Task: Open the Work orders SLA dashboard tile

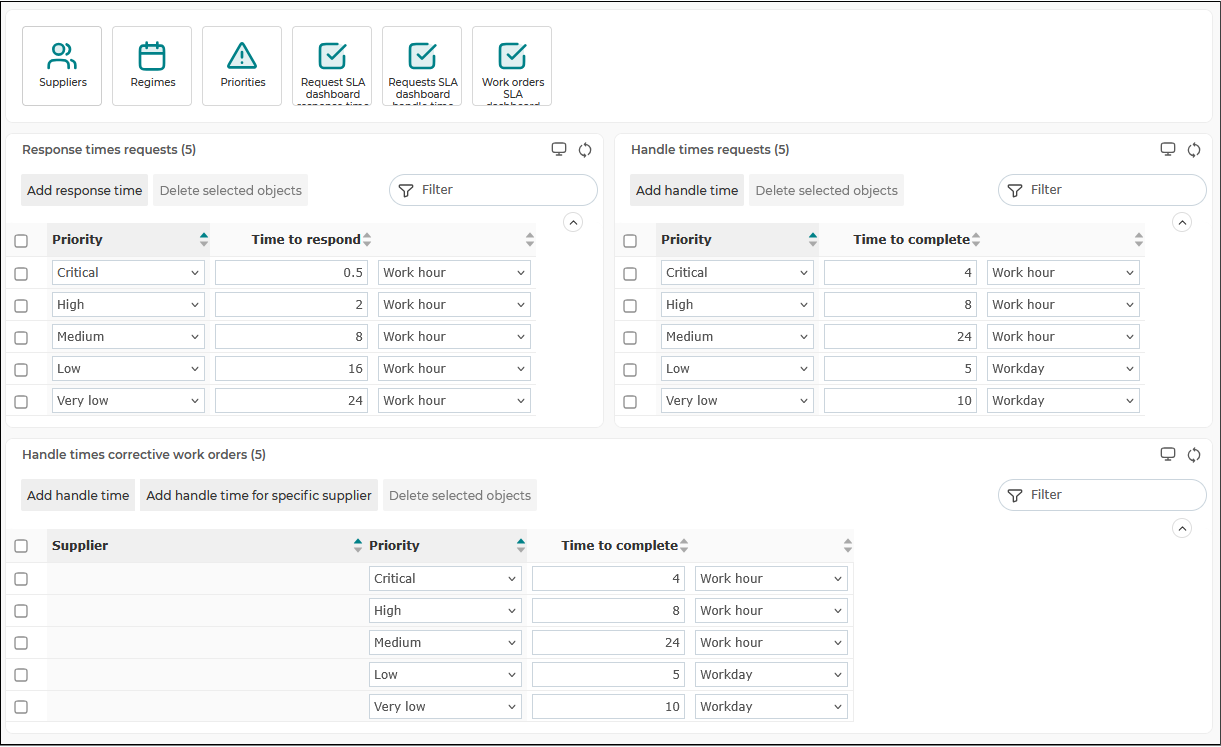Action: click(x=512, y=66)
